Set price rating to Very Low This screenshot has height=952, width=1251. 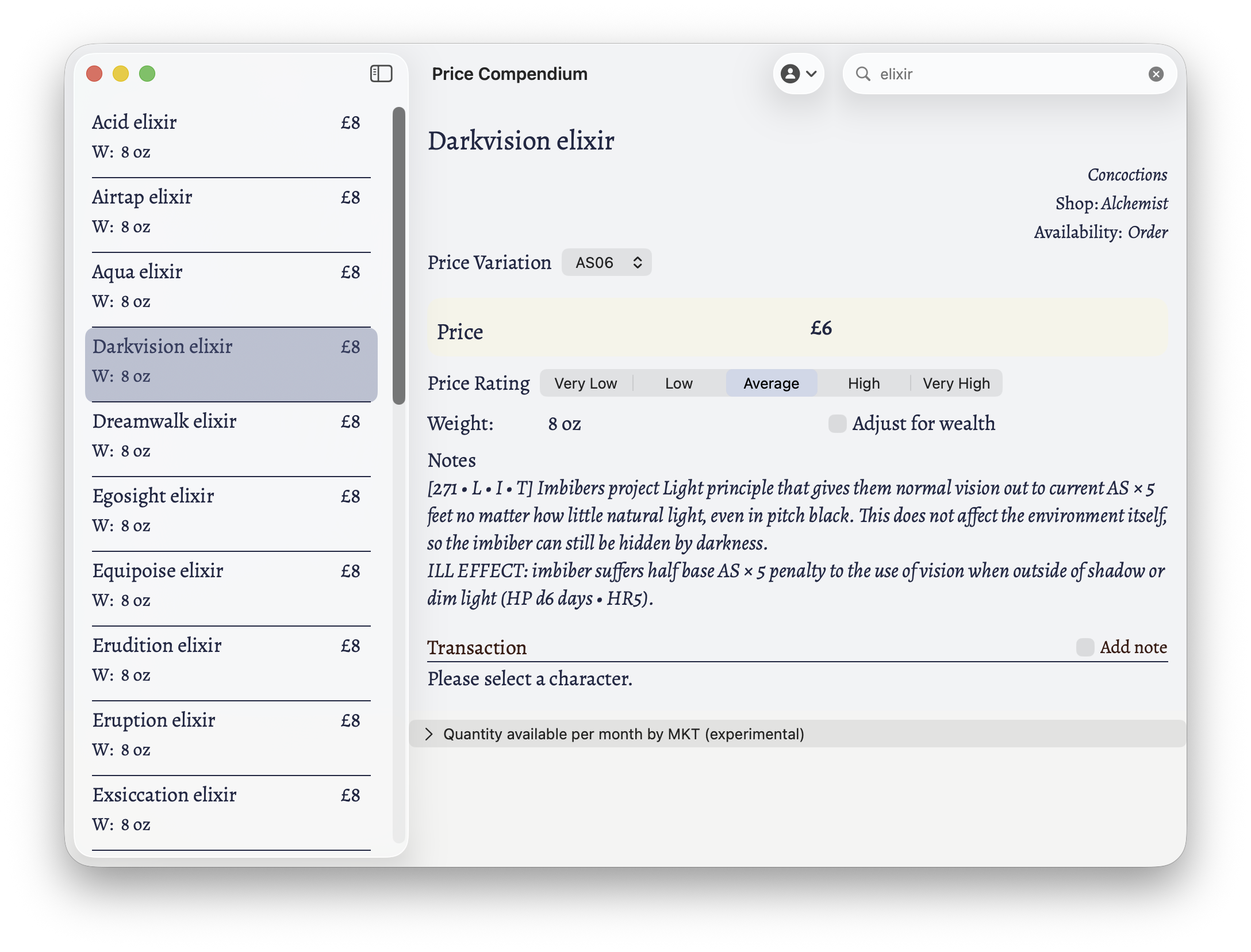pos(585,383)
